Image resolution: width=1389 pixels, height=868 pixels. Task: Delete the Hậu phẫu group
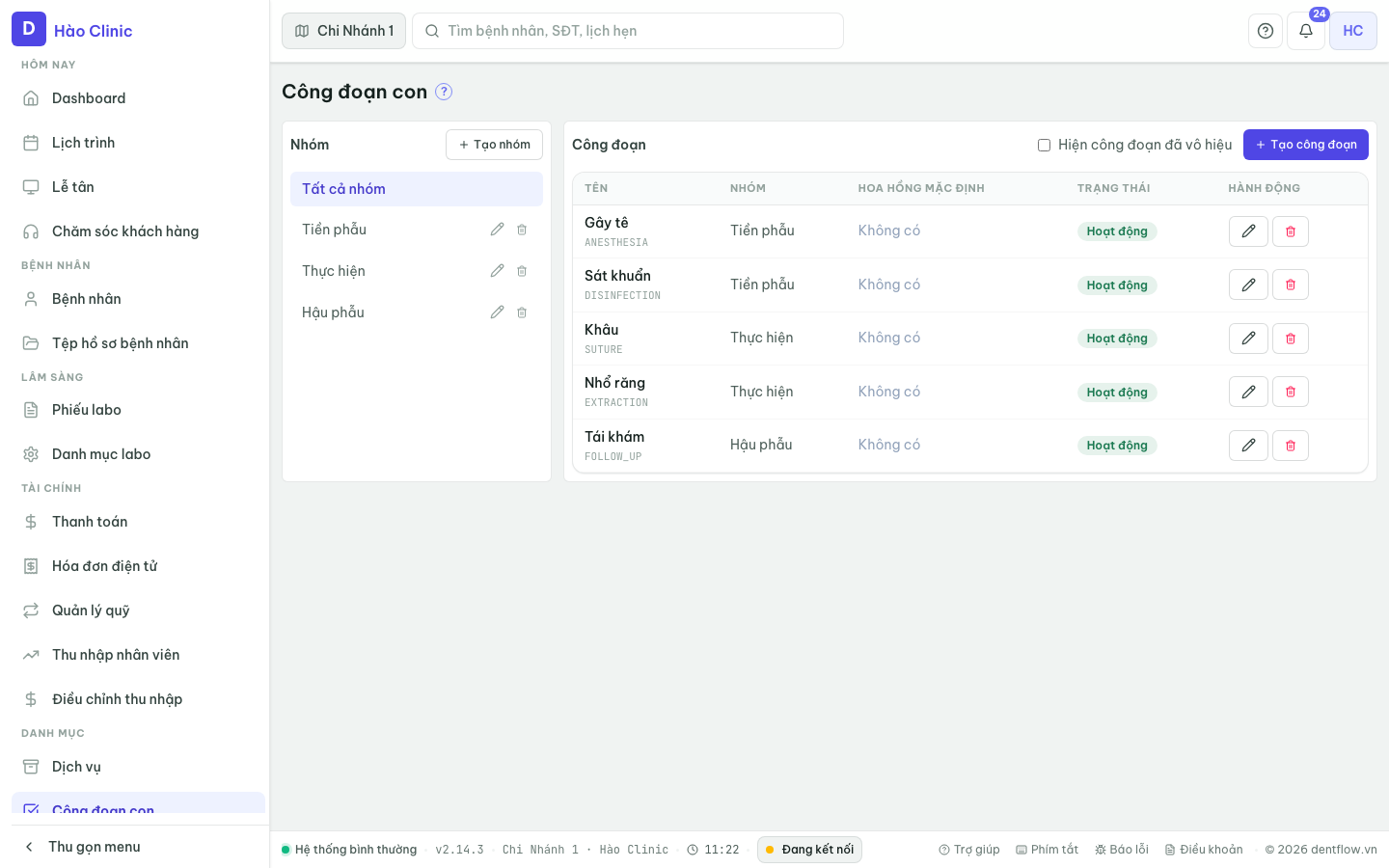click(522, 312)
